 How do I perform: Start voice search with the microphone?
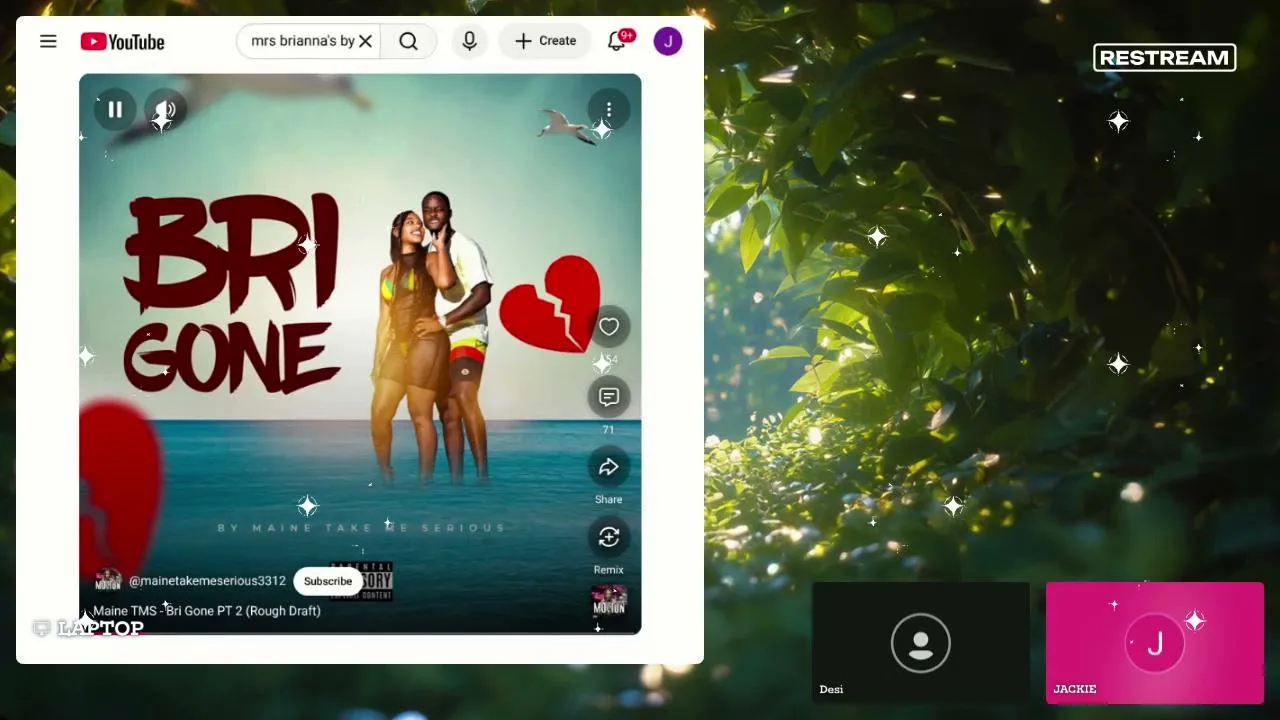[469, 41]
